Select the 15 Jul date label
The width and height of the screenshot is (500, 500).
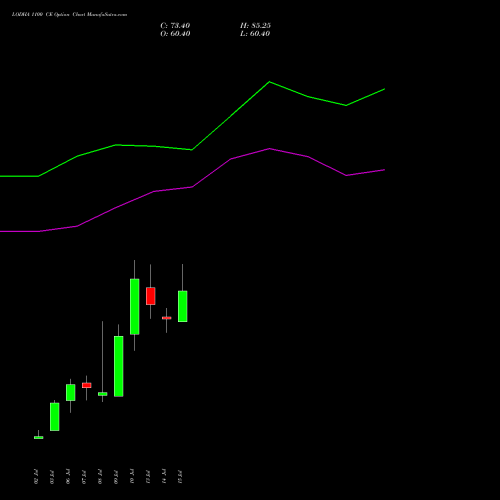180,477
